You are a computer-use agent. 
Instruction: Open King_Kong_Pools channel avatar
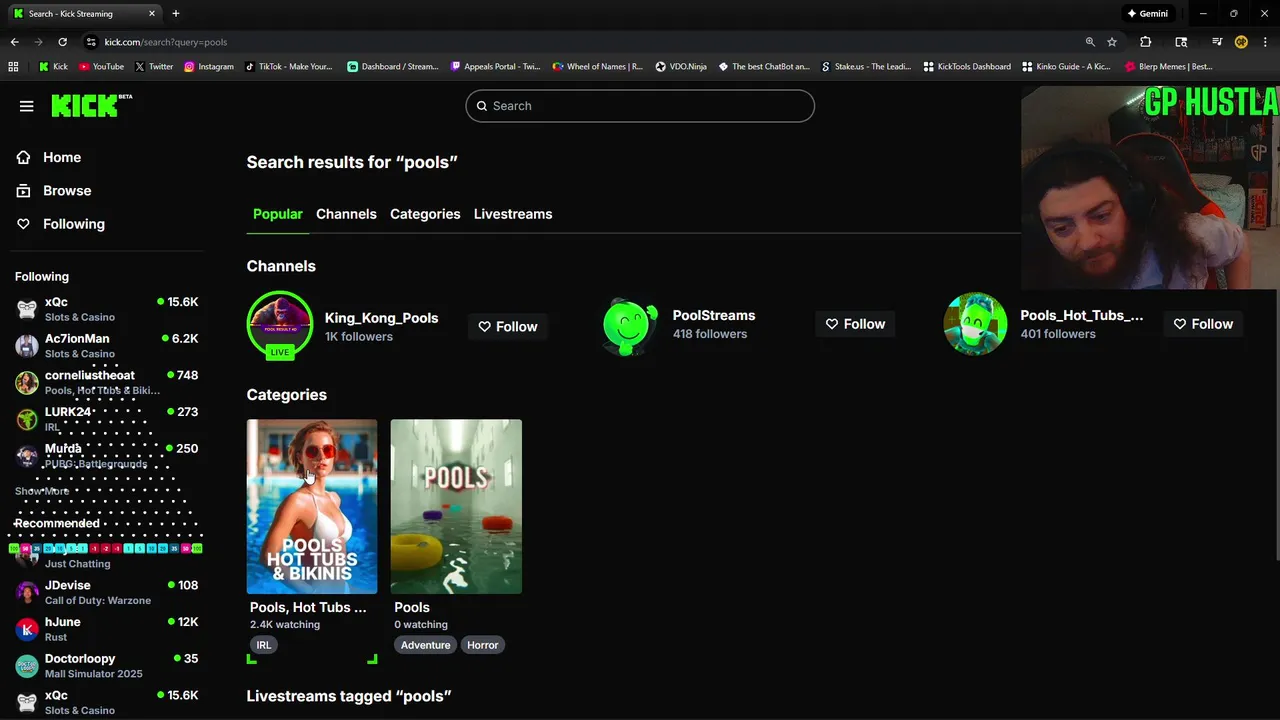(x=280, y=324)
